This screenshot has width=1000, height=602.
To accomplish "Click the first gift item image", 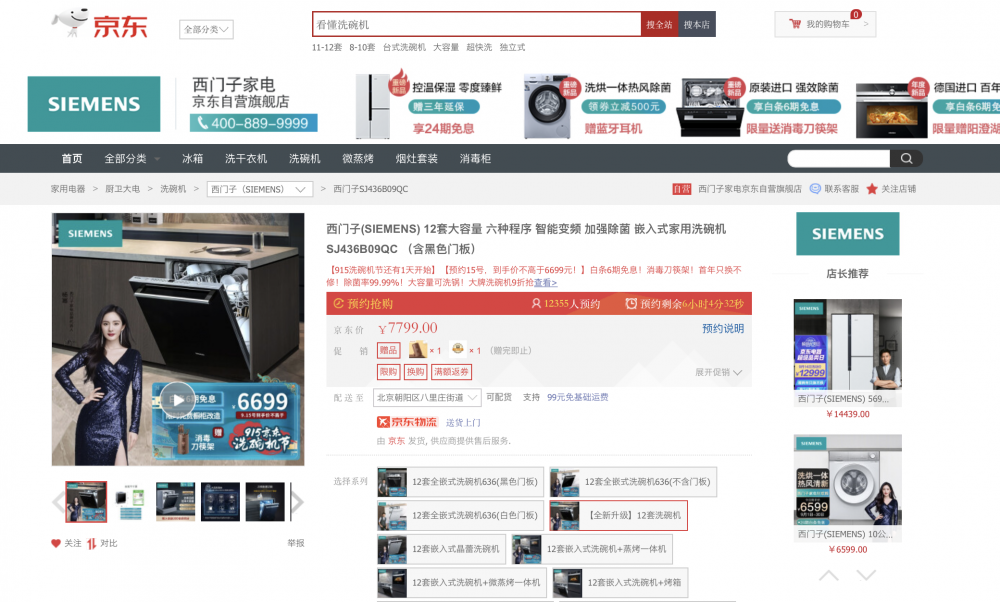I will 418,349.
